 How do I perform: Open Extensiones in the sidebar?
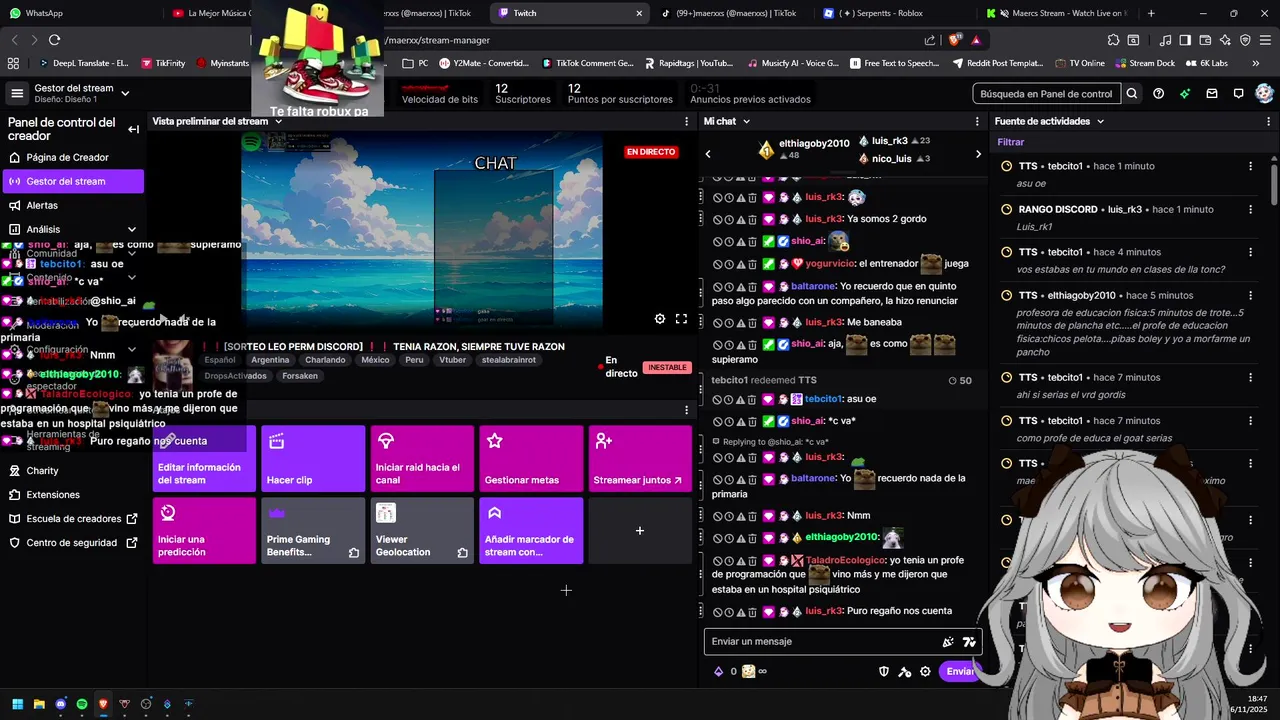tap(73, 495)
